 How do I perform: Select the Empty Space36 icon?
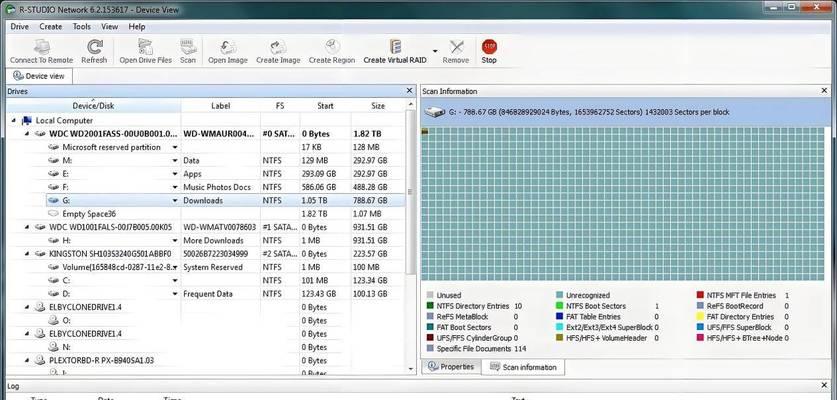coord(53,214)
